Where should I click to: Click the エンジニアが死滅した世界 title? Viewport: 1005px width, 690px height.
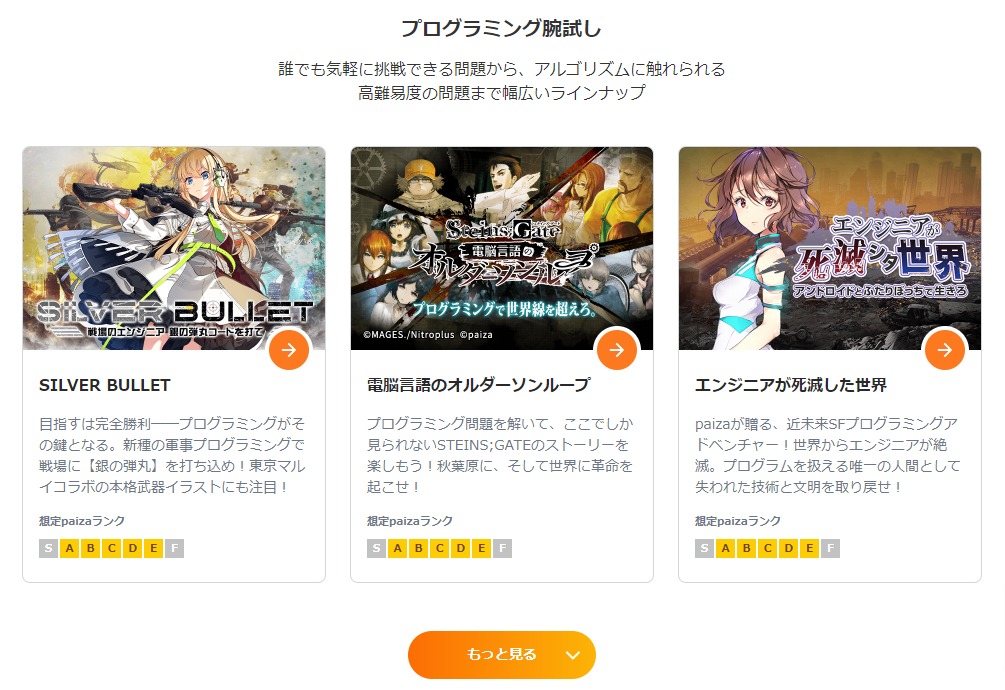click(x=791, y=385)
